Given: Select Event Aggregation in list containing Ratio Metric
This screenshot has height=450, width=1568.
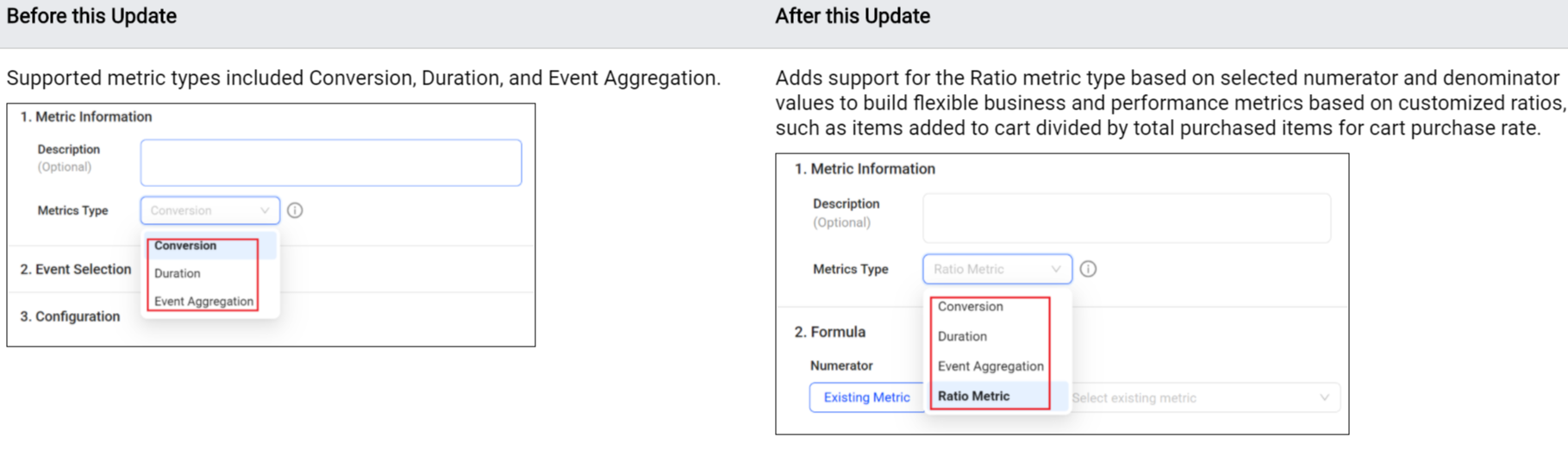Looking at the screenshot, I should (990, 366).
